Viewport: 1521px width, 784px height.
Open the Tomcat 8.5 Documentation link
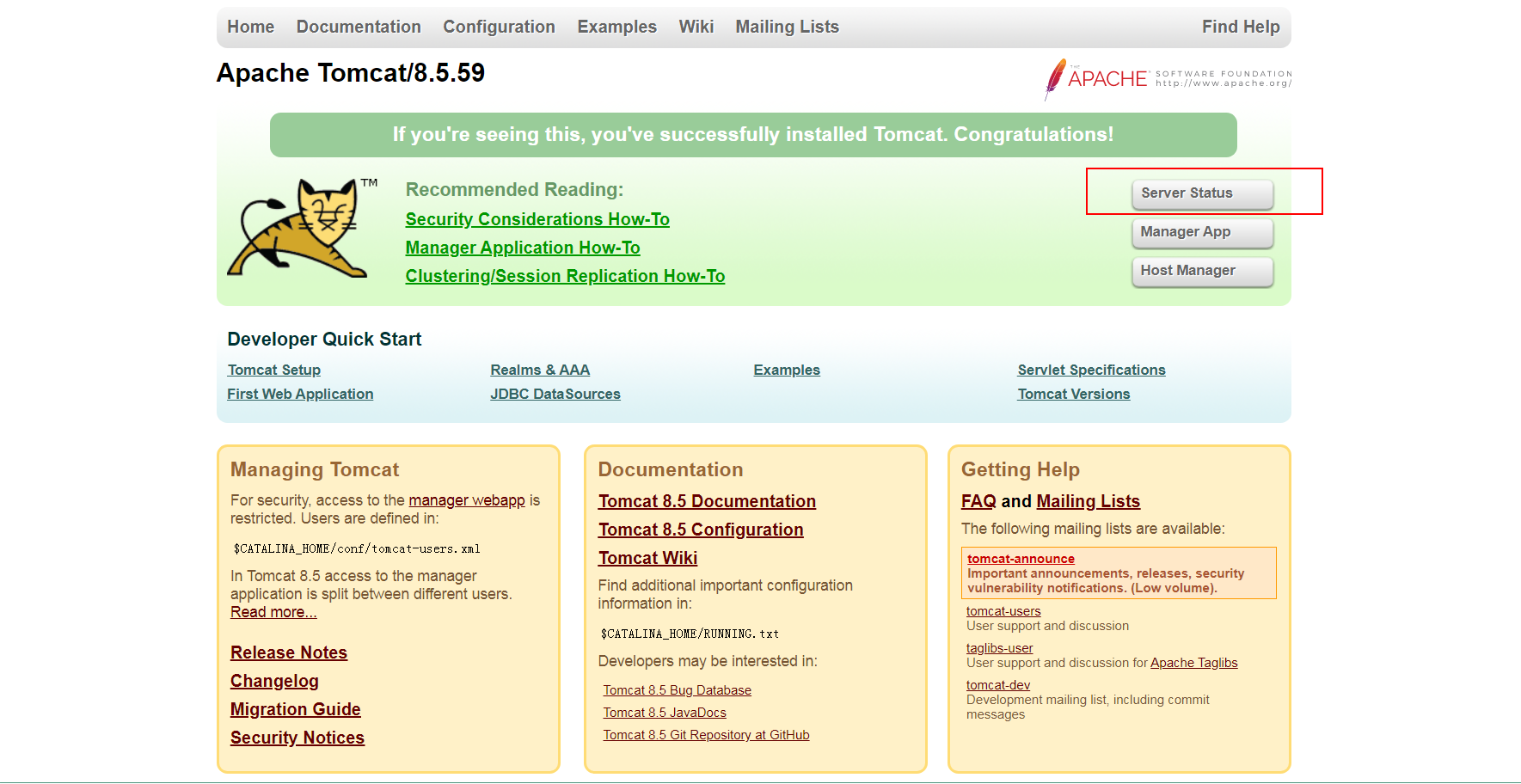tap(707, 501)
